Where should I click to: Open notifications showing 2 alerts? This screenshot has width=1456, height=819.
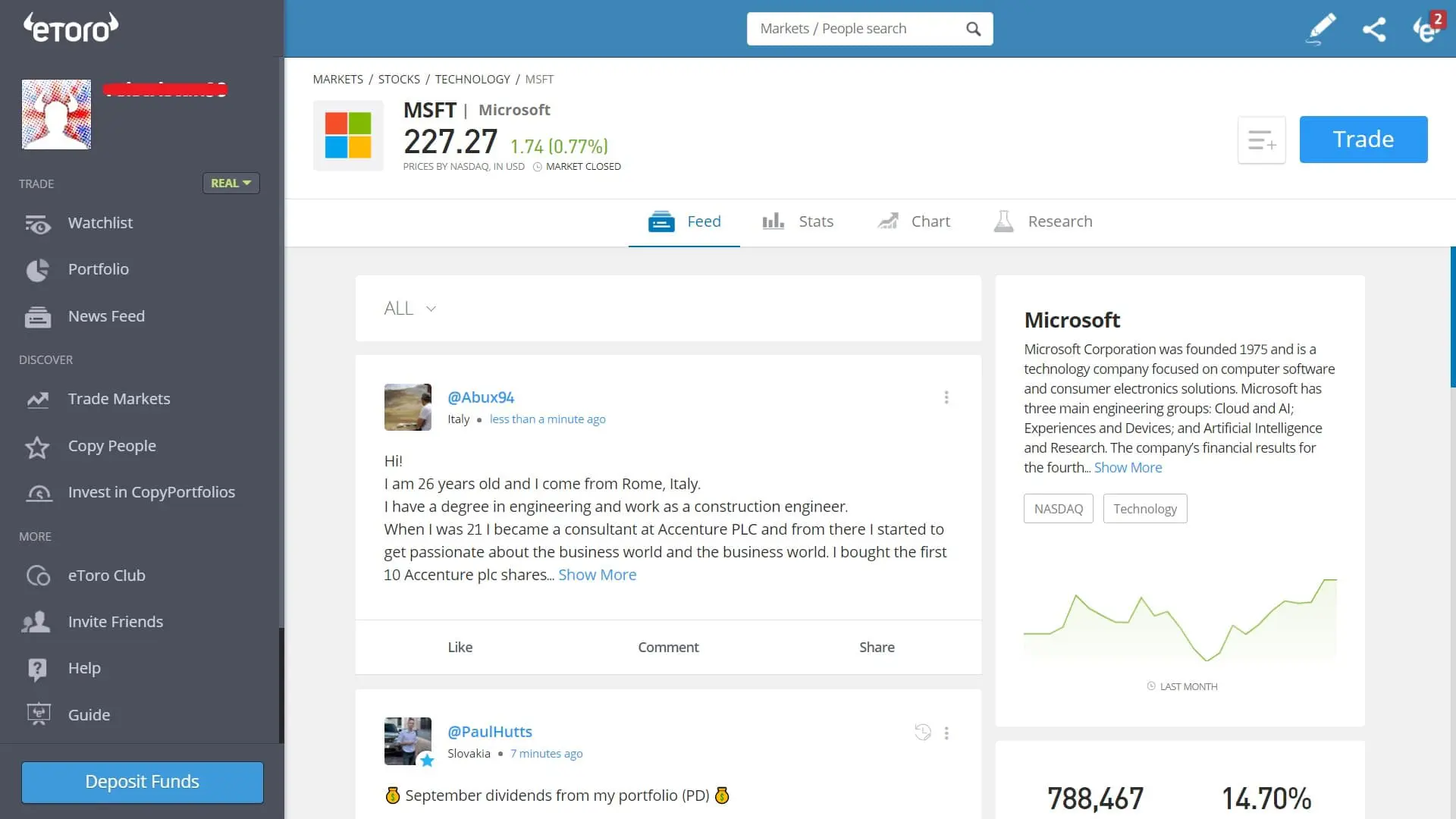coord(1429,30)
